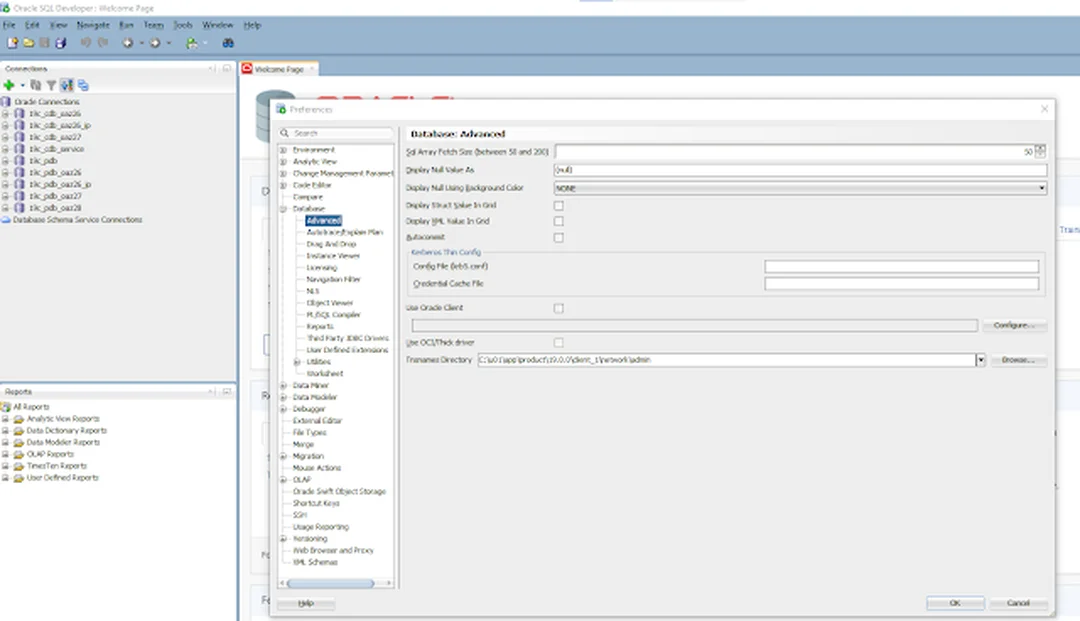
Task: Click the All Reports node icon
Action: 6,407
